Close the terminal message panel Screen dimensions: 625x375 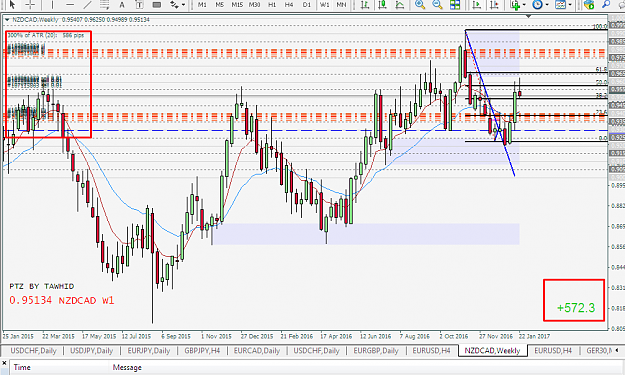4,363
